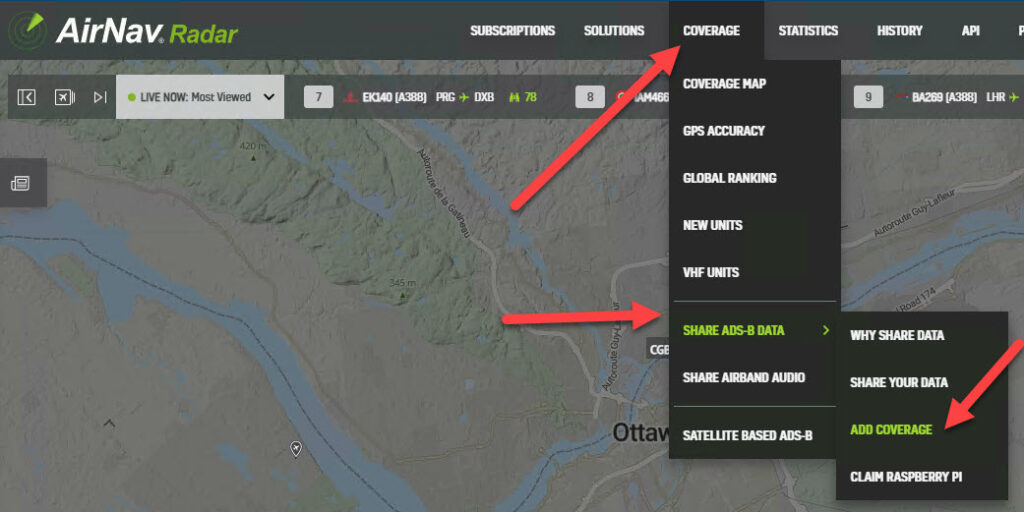
Task: Click the binoculars viewer count 78
Action: click(x=523, y=98)
